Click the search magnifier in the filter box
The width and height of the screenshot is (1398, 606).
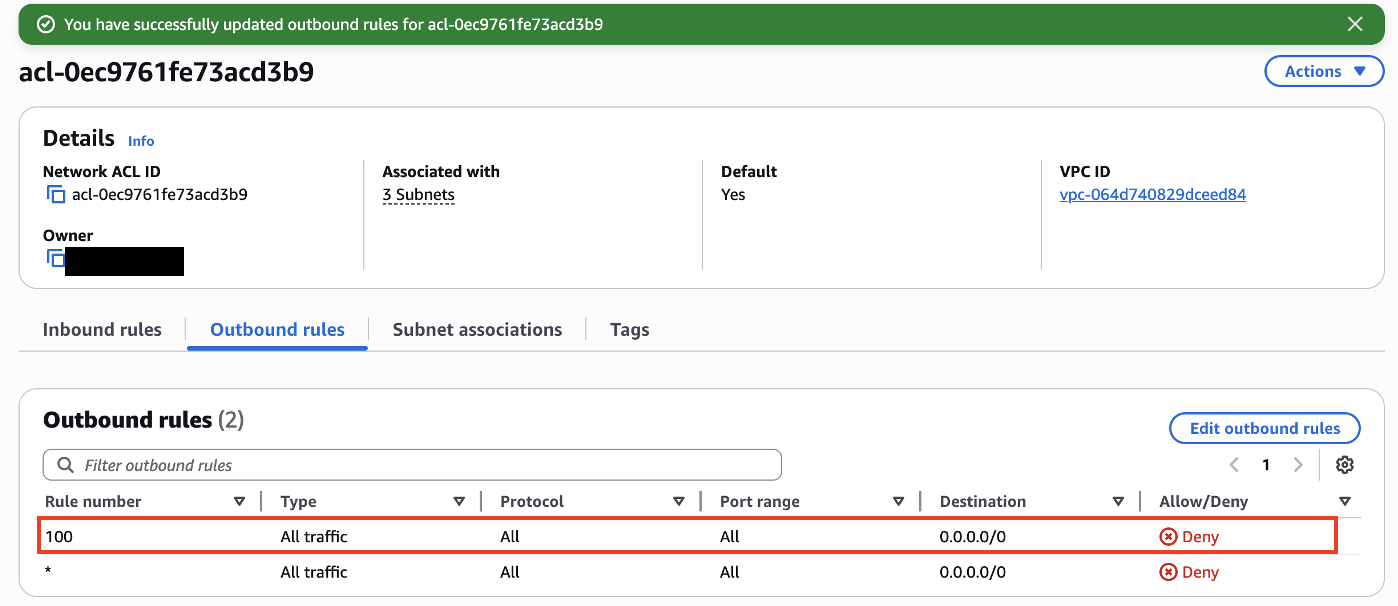(x=65, y=464)
